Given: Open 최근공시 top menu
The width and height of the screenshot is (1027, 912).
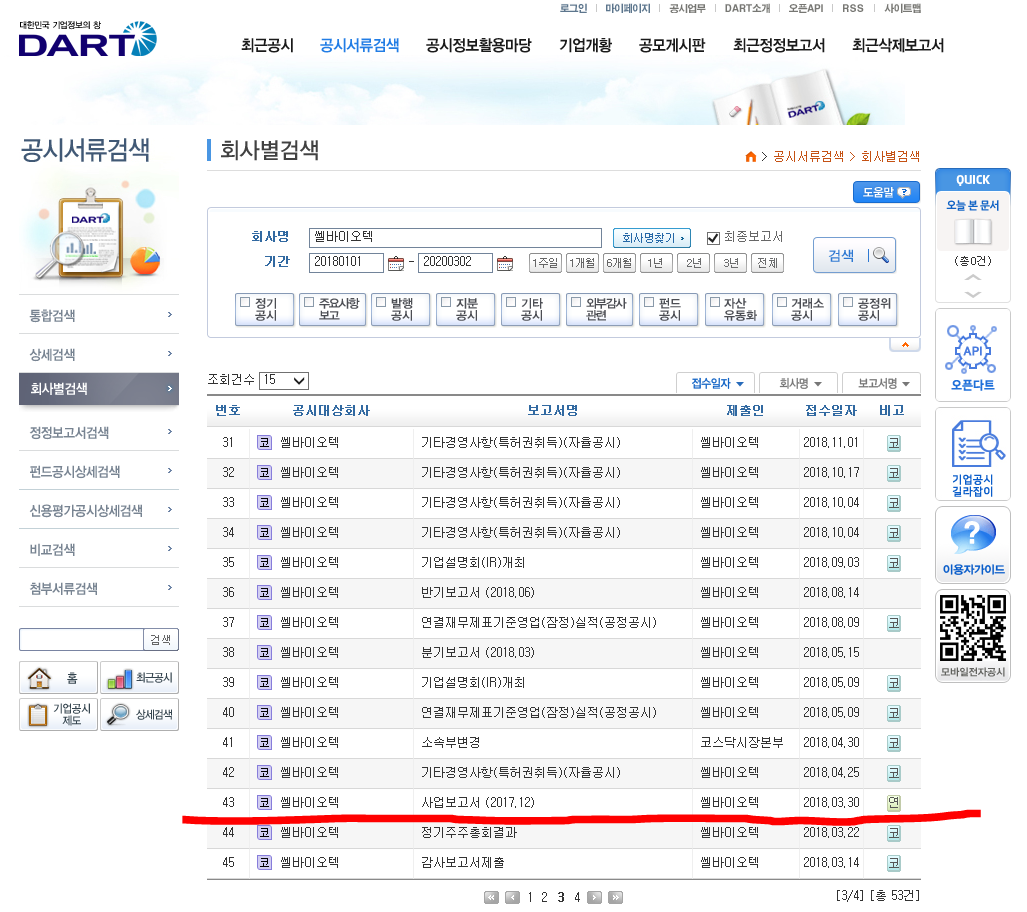Looking at the screenshot, I should pos(267,45).
